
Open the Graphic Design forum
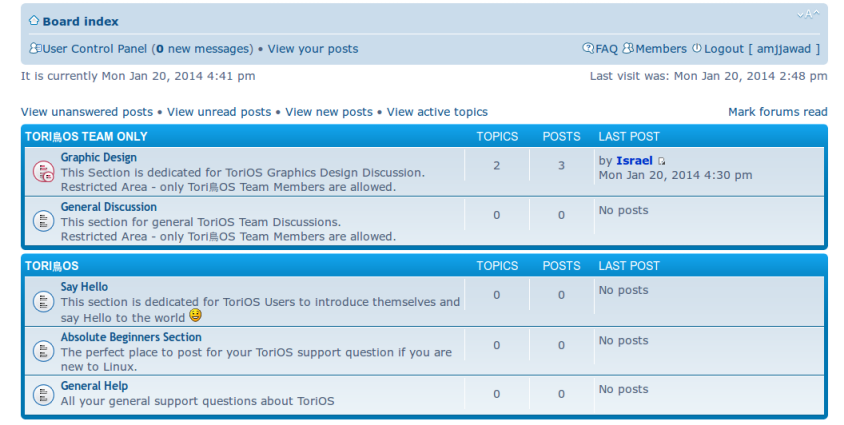[x=99, y=158]
